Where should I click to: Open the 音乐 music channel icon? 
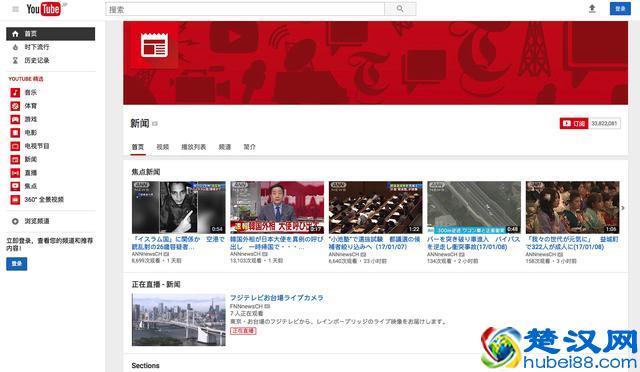coord(15,93)
